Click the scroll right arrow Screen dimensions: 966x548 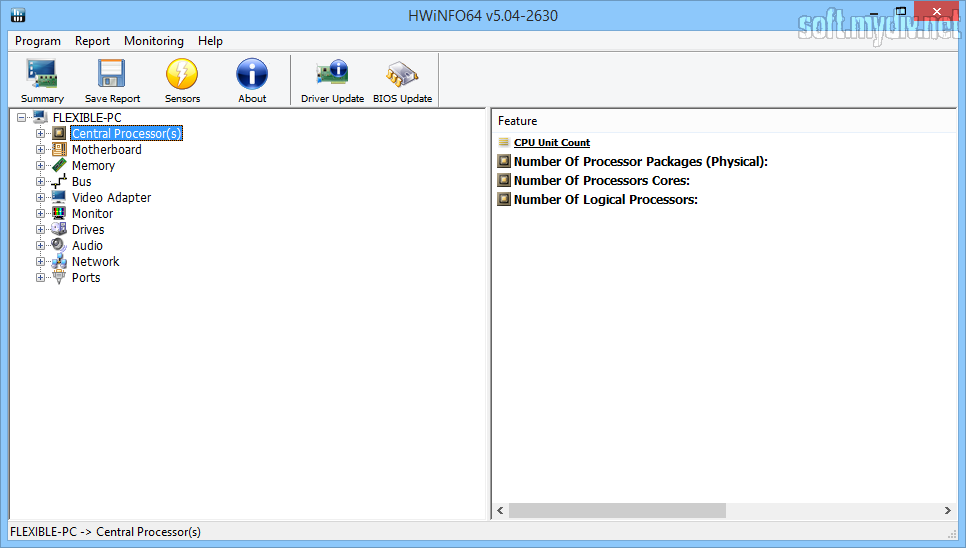click(x=948, y=510)
